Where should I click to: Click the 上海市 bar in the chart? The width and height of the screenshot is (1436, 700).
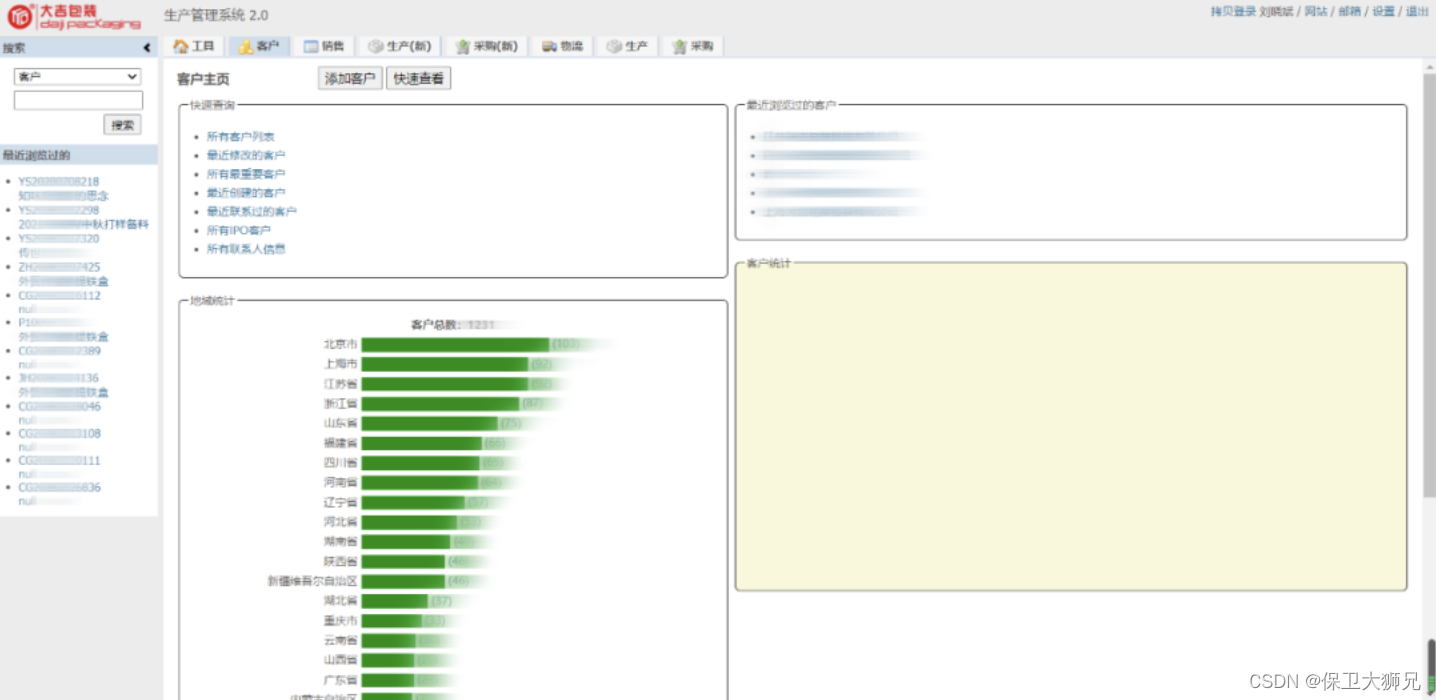coord(445,364)
